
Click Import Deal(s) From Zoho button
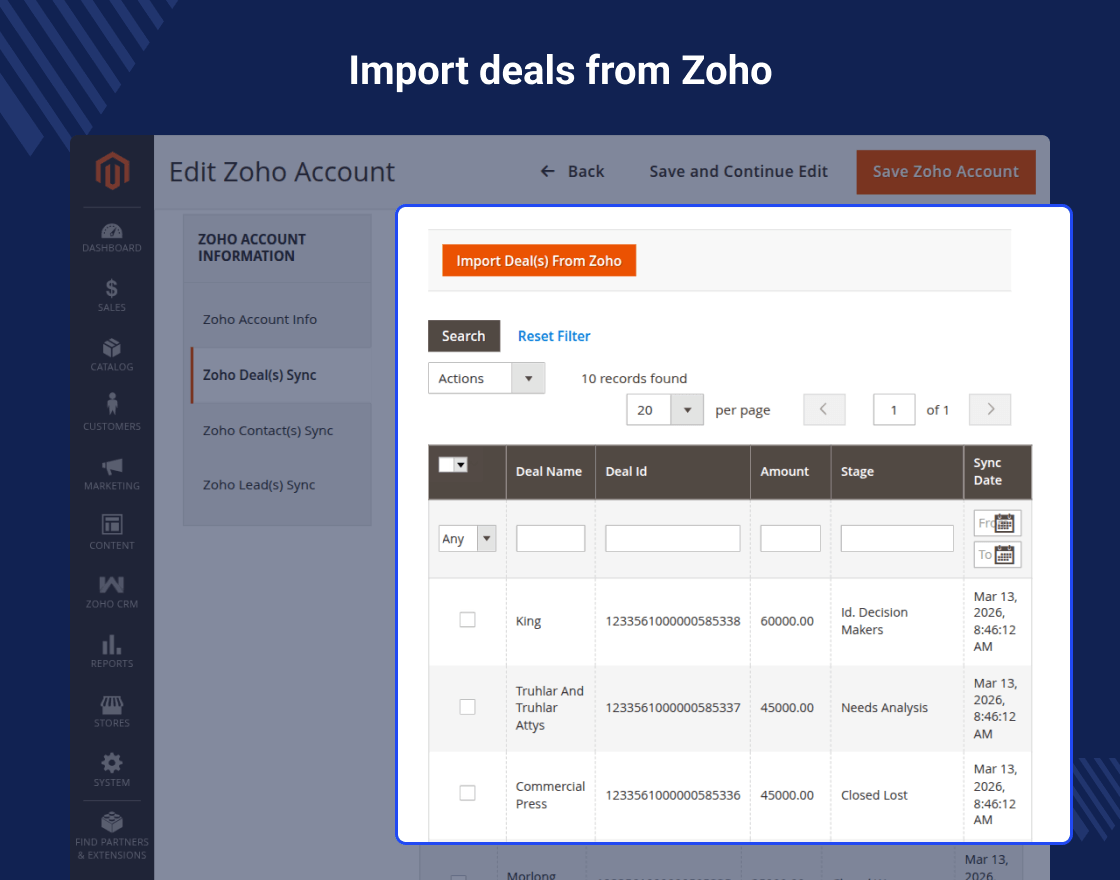coord(539,261)
